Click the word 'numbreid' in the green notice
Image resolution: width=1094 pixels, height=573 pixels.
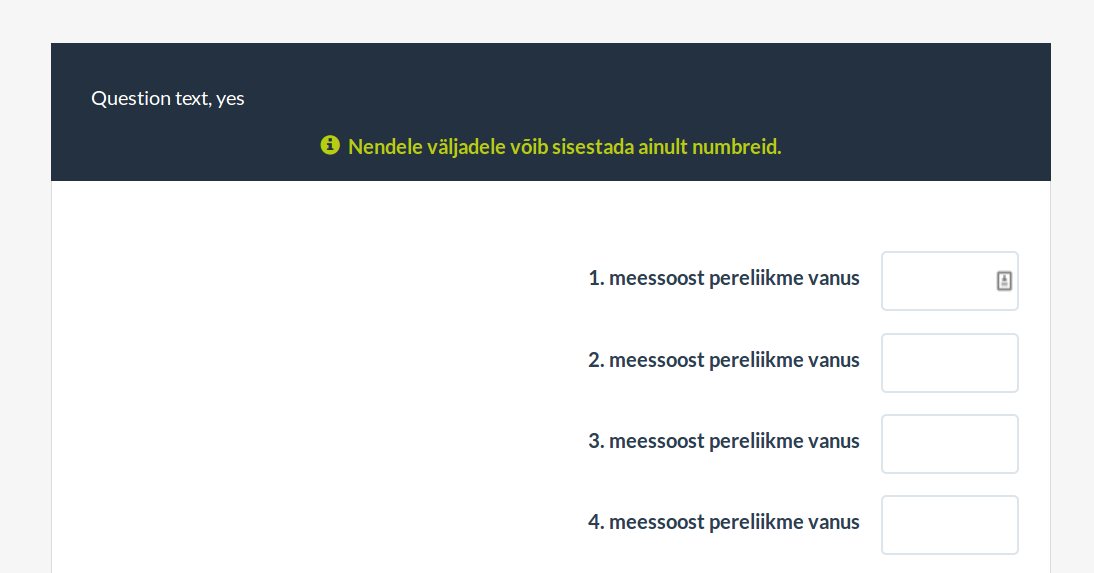pyautogui.click(x=741, y=147)
